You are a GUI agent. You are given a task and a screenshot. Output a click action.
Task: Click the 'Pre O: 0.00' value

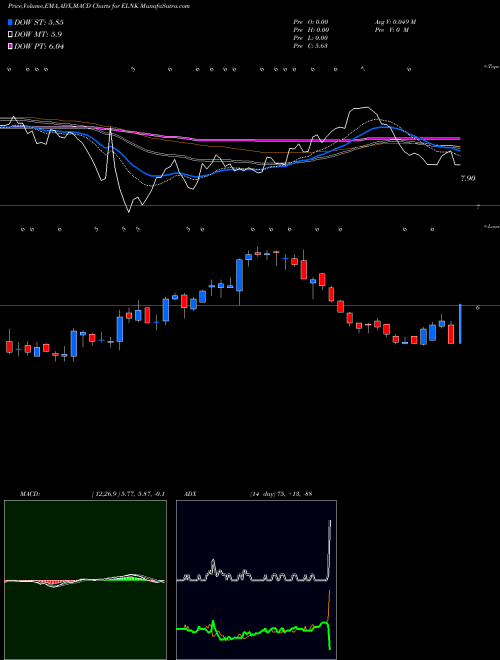311,22
